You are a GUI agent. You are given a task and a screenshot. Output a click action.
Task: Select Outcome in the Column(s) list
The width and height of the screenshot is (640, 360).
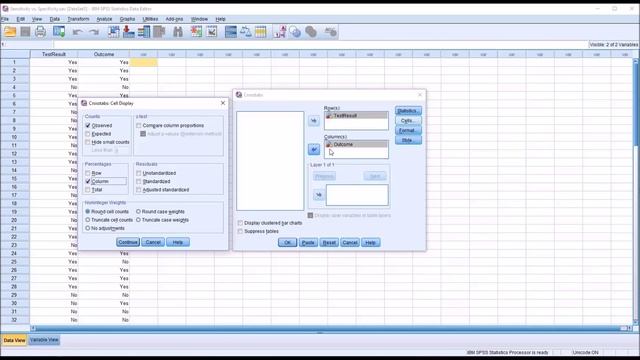click(x=356, y=144)
